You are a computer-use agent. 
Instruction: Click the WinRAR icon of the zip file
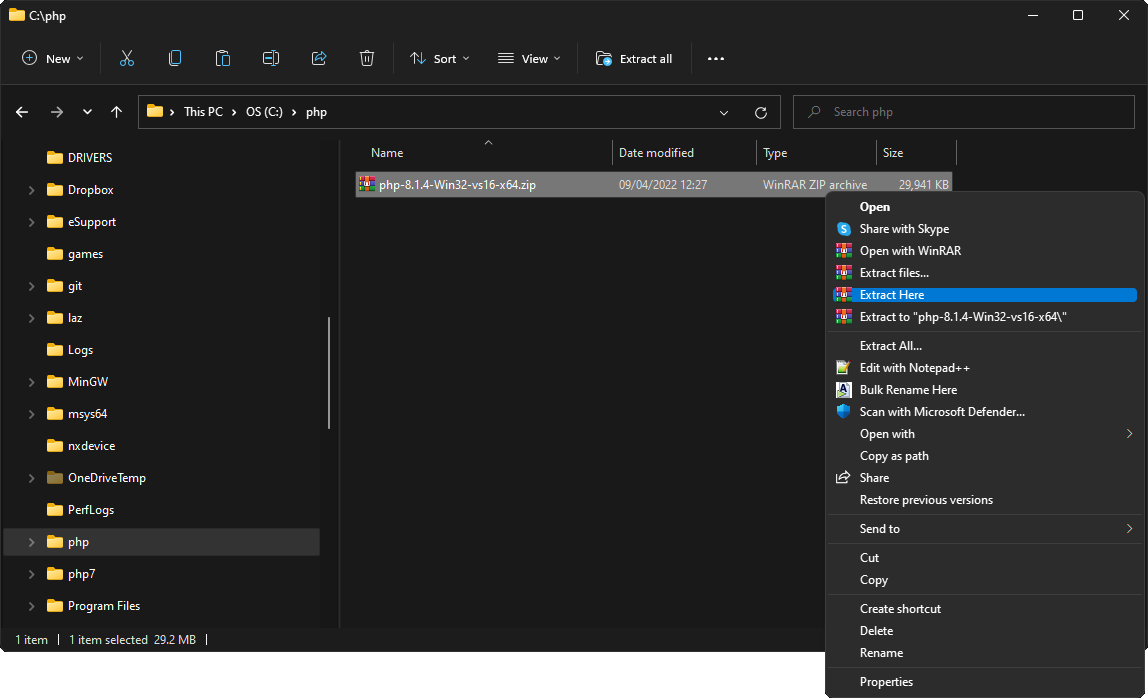(367, 184)
